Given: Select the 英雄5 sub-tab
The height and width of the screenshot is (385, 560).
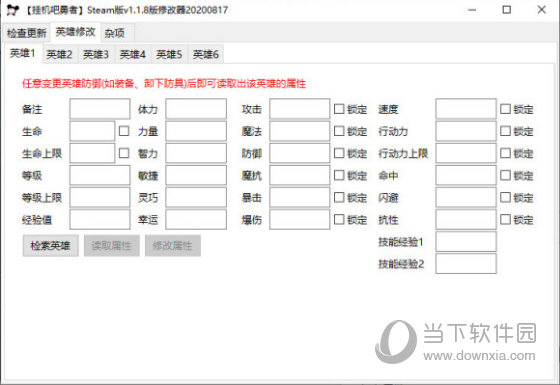Looking at the screenshot, I should pyautogui.click(x=169, y=54).
